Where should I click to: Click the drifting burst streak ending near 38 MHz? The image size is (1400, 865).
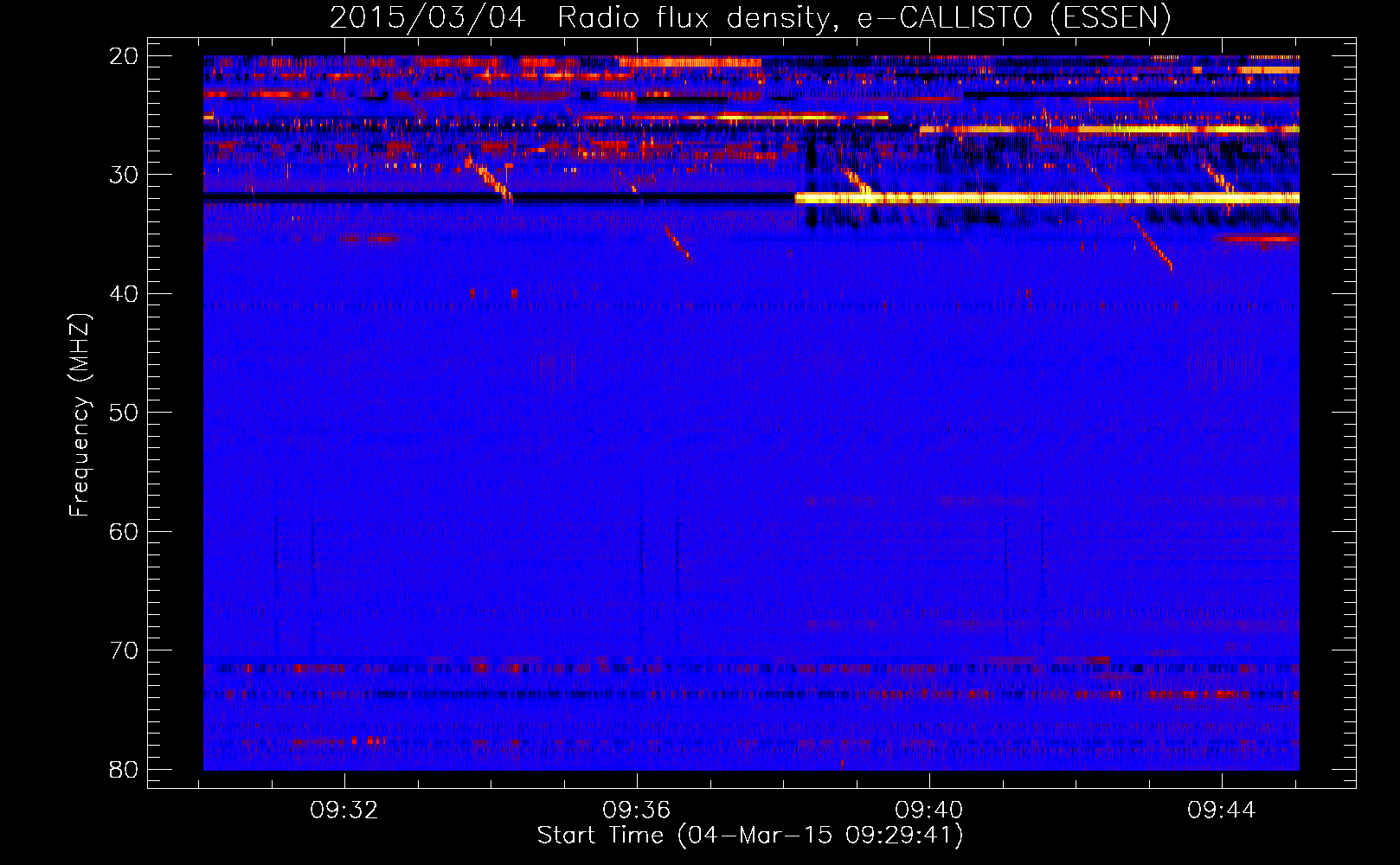pos(1153,244)
